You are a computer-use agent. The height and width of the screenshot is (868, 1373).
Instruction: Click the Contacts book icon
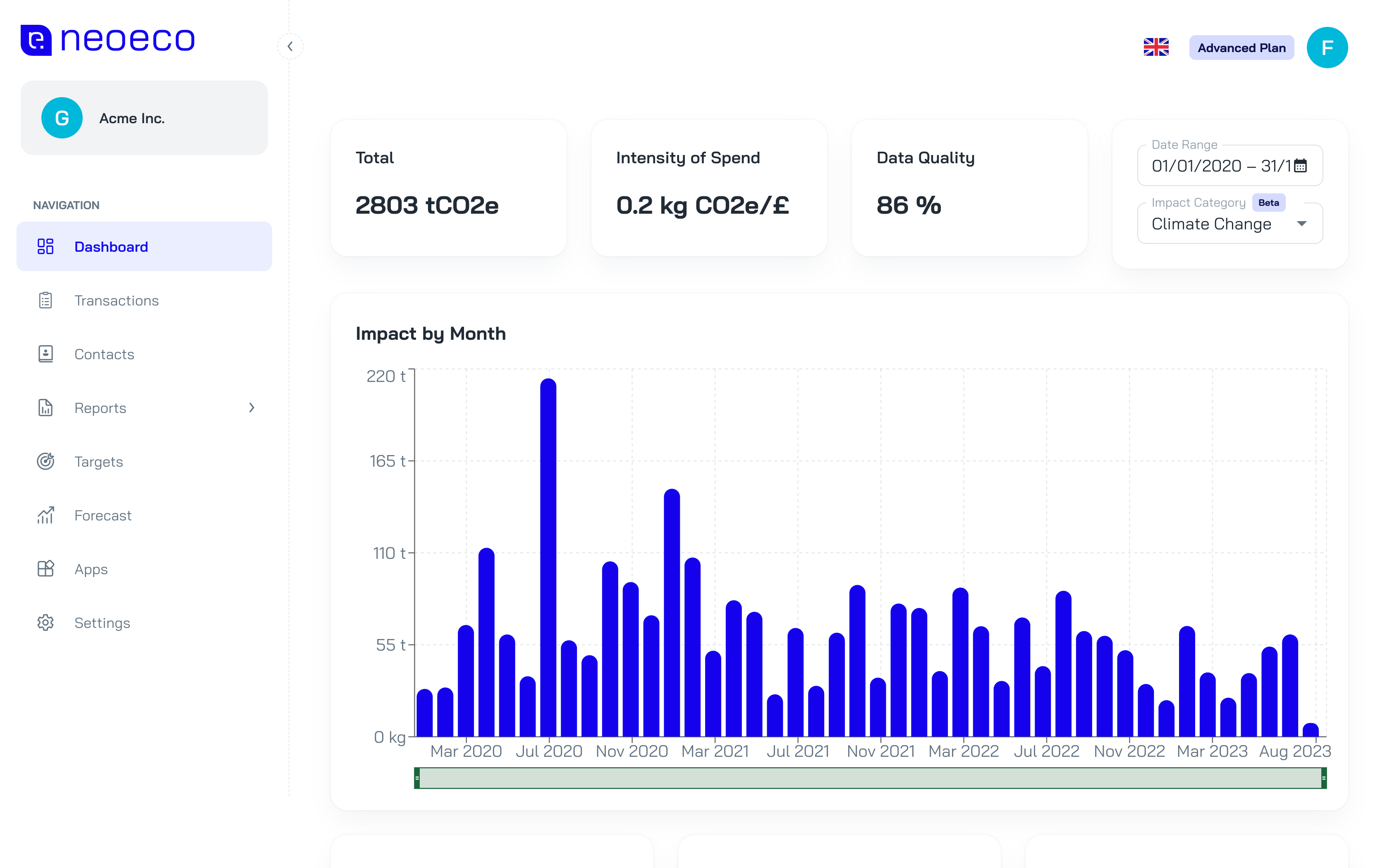45,354
